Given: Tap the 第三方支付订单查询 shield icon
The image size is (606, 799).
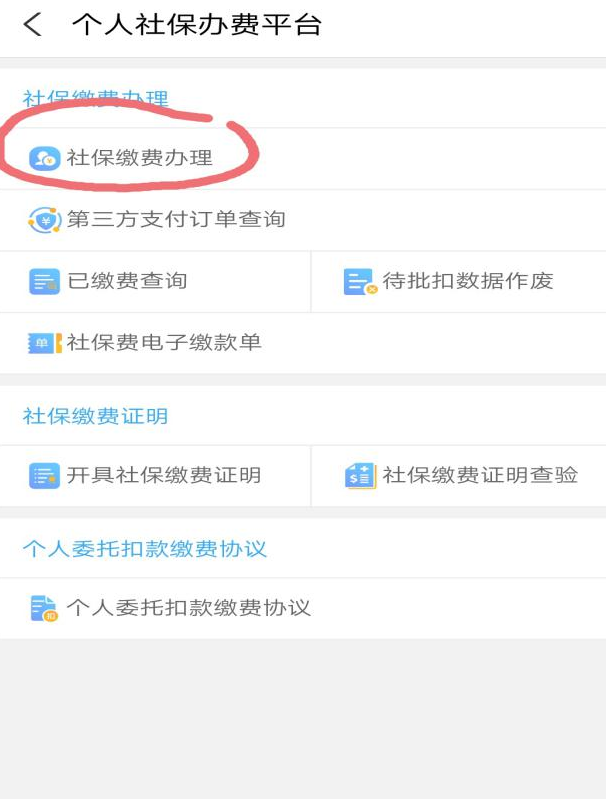Looking at the screenshot, I should [45, 220].
